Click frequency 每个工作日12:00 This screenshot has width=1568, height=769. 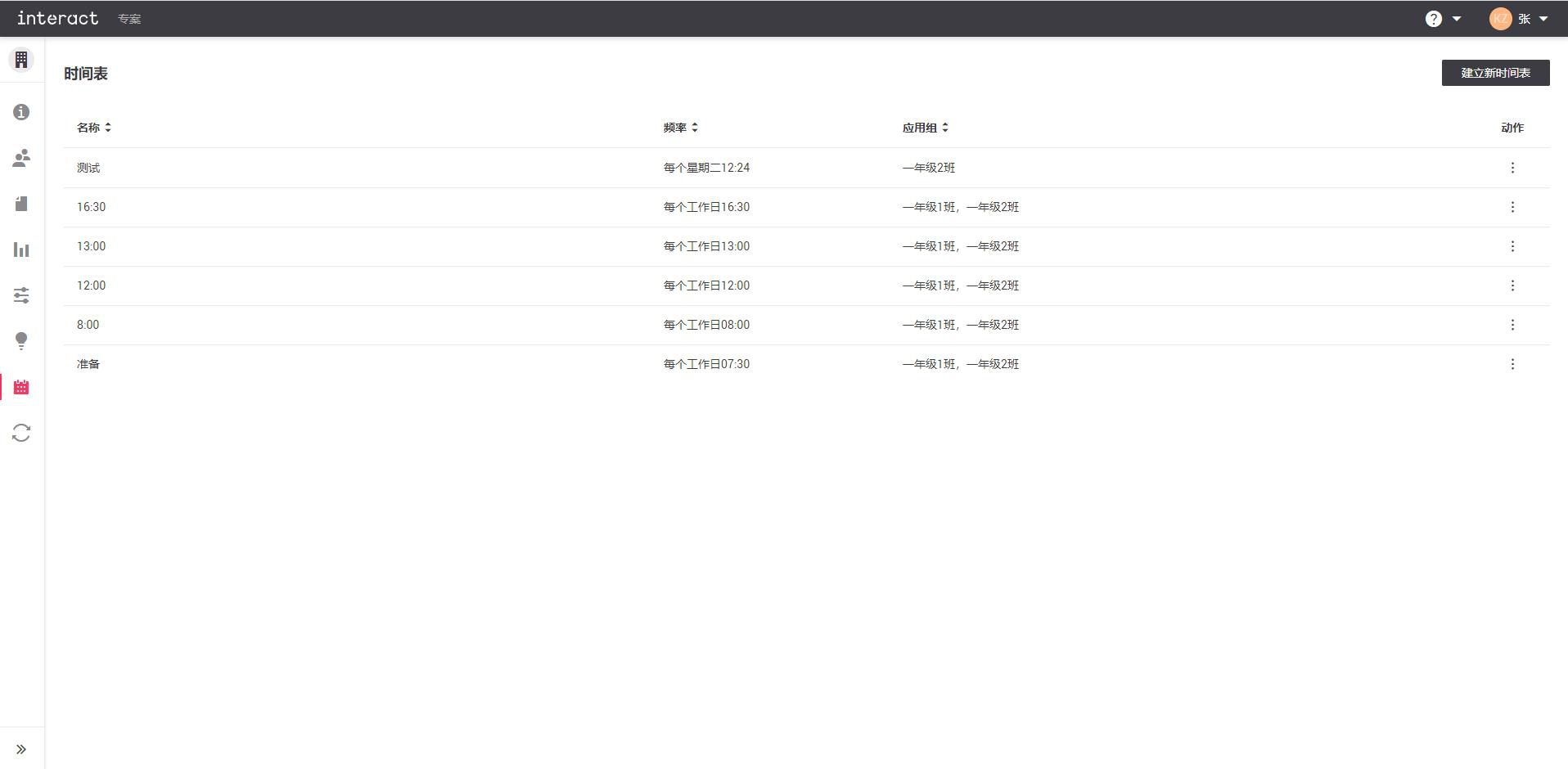pos(706,286)
